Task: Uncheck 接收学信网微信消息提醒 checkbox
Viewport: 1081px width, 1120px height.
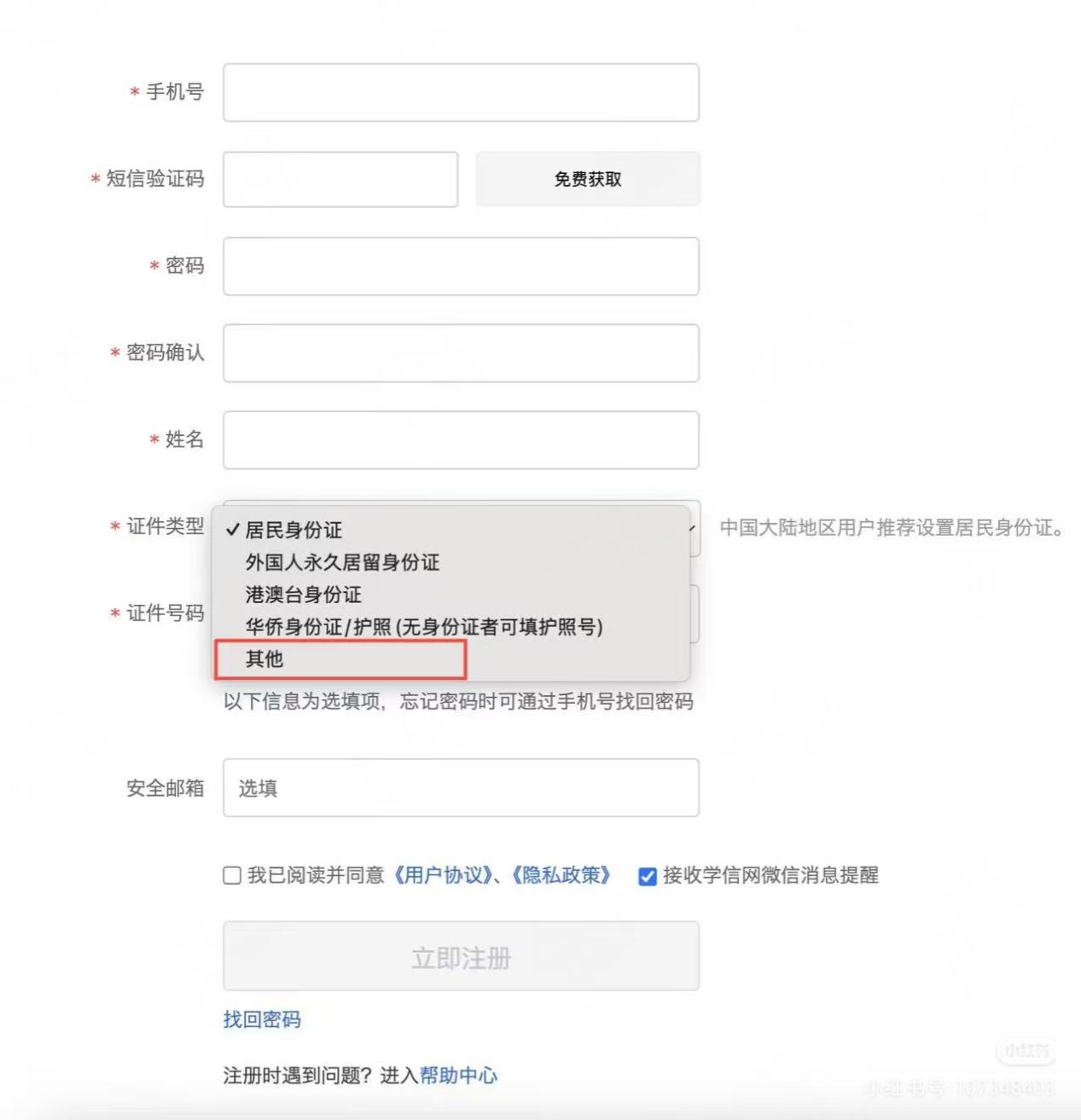Action: click(648, 876)
